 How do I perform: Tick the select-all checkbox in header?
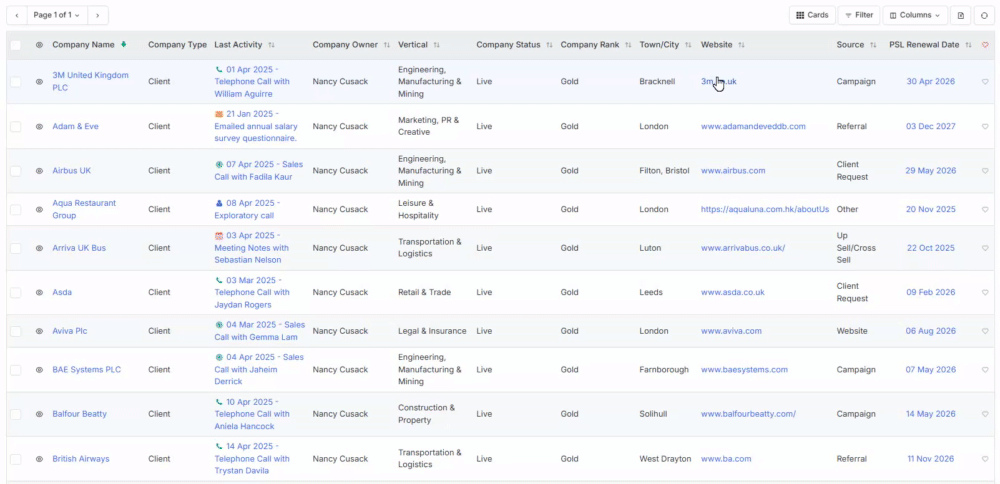(x=15, y=45)
